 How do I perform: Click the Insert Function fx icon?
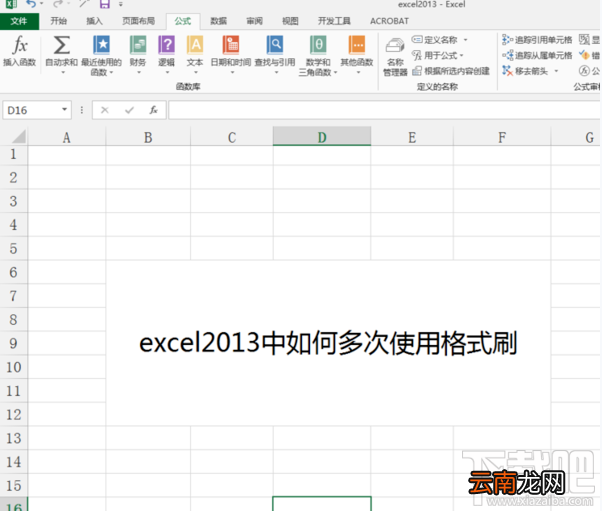pos(20,45)
